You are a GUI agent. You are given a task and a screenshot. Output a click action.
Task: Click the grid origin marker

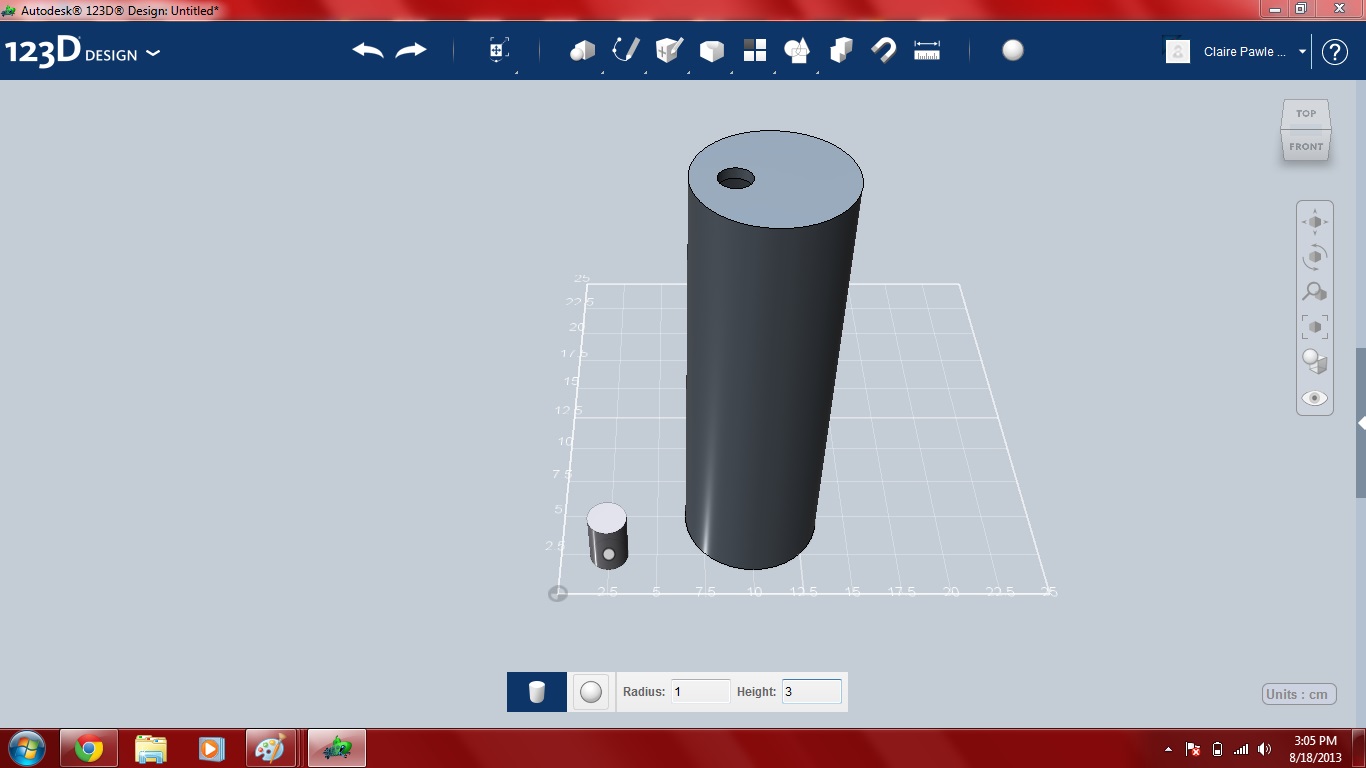(x=558, y=593)
